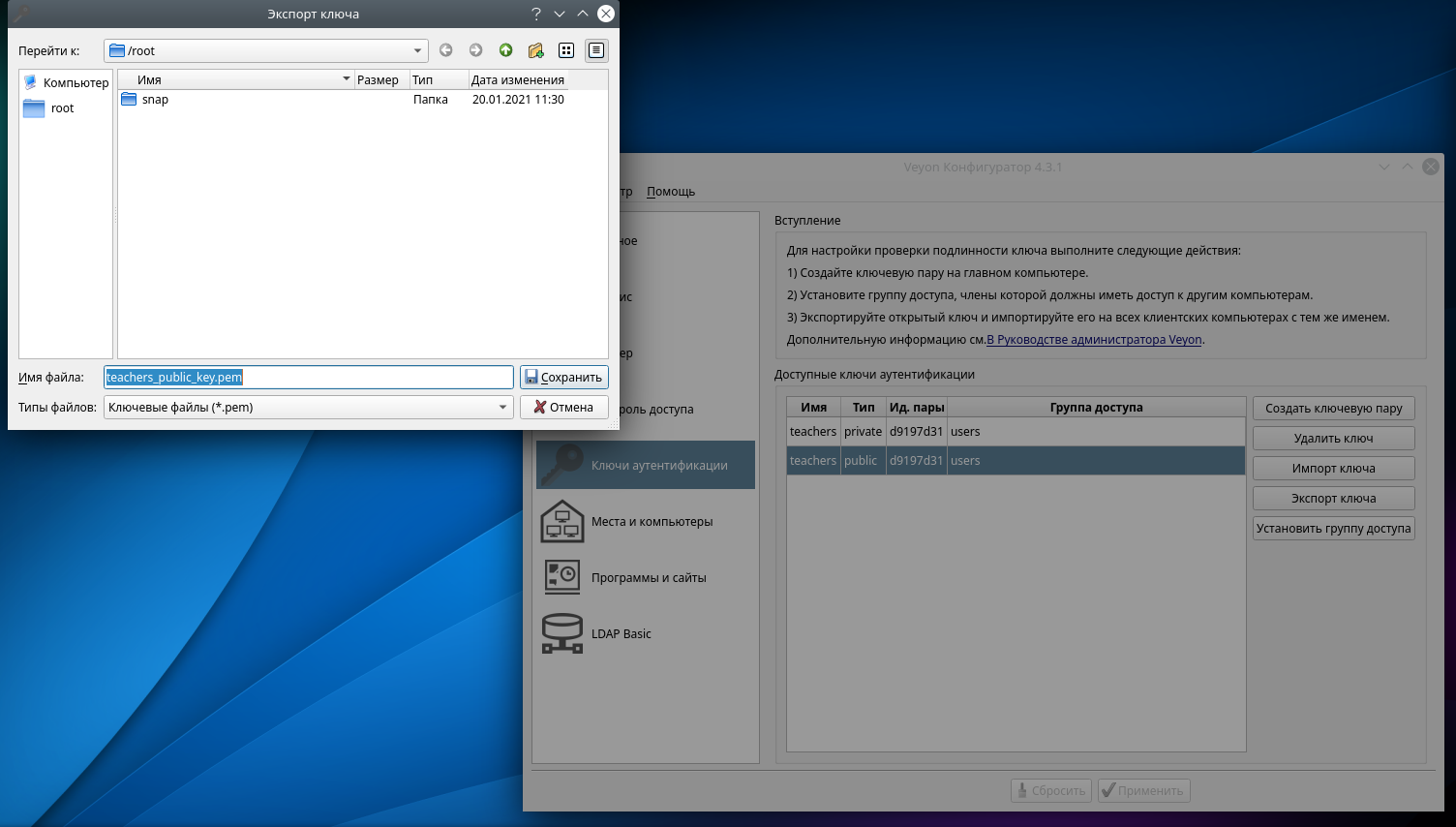Click the Дата изменения column header
This screenshot has width=1456, height=827.
click(518, 80)
